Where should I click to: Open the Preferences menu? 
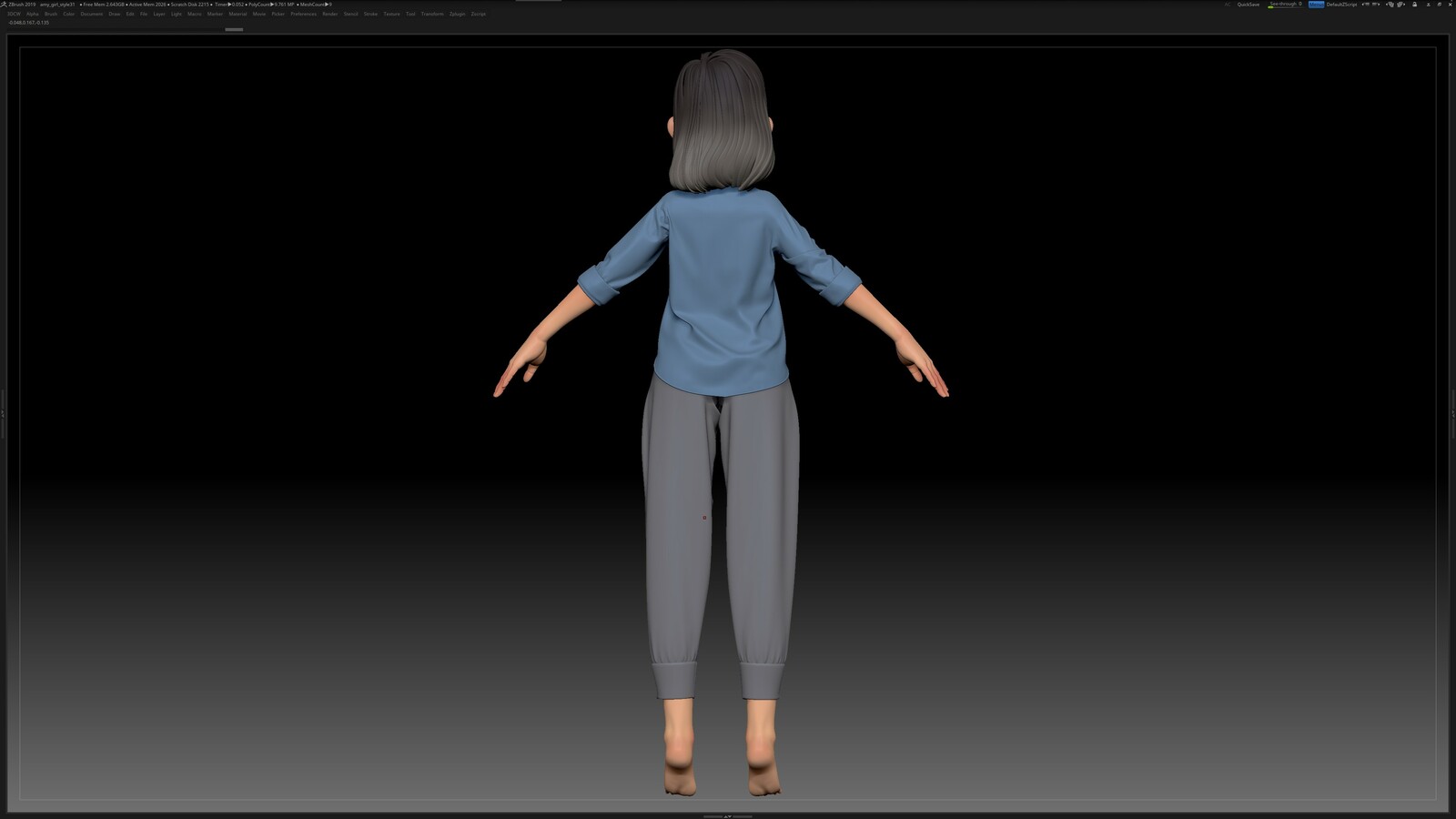pos(304,14)
